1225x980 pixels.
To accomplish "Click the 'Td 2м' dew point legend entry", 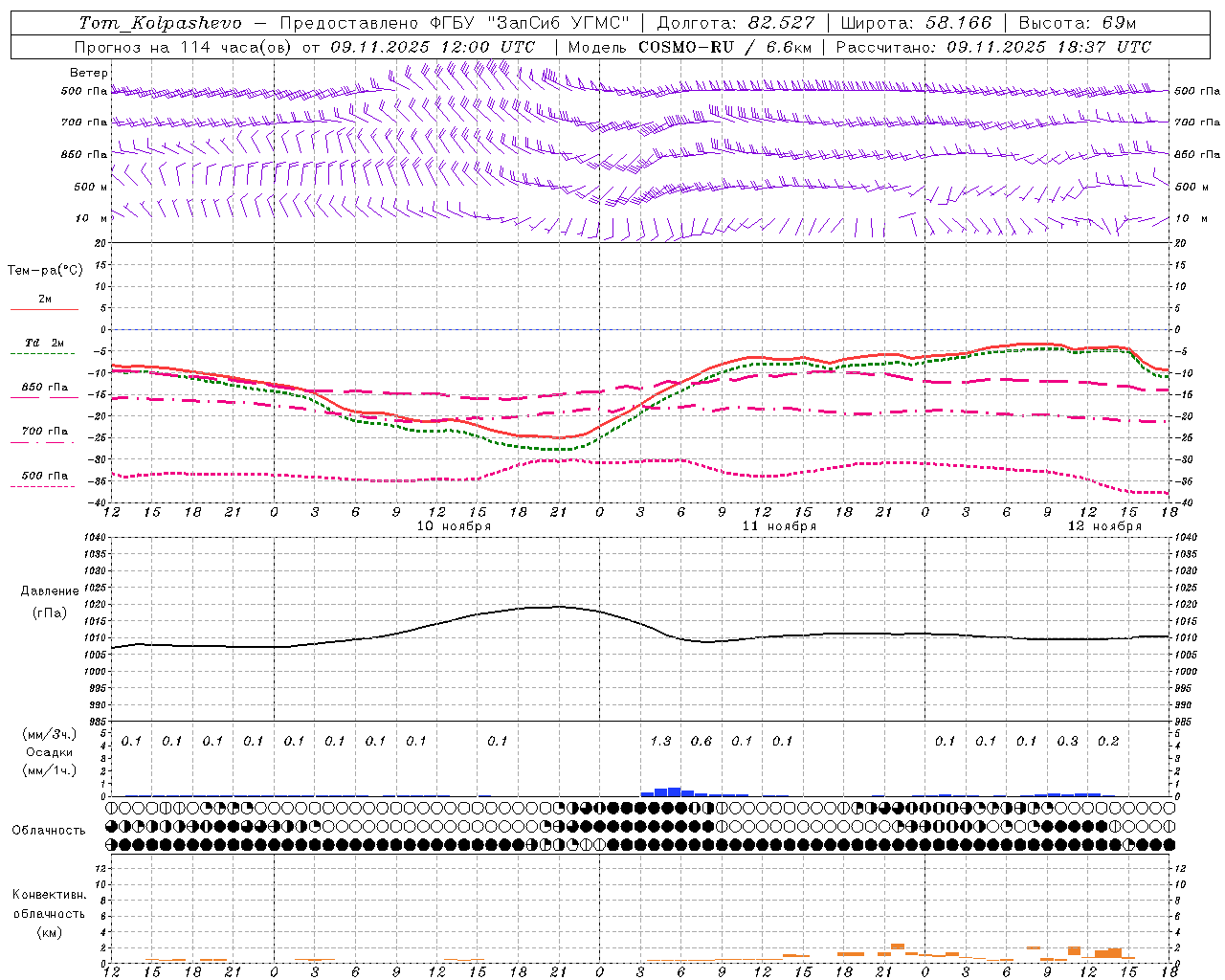I will 44,343.
